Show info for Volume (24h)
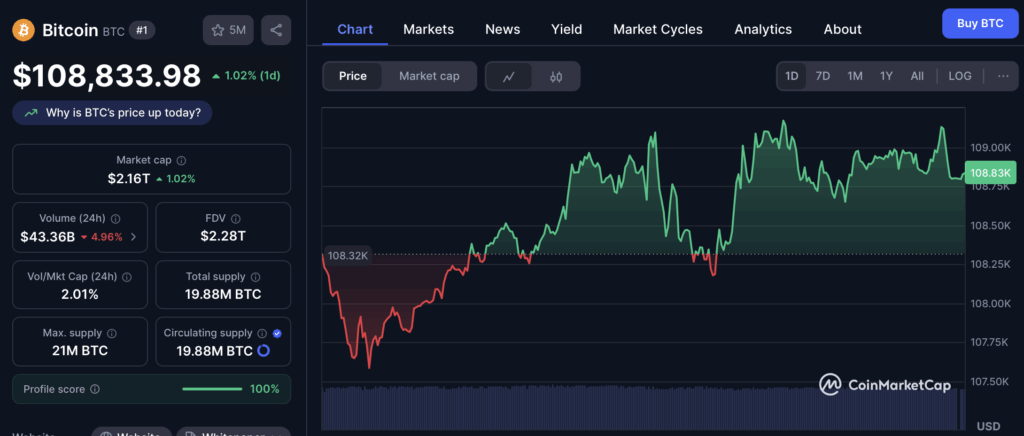 tap(116, 219)
